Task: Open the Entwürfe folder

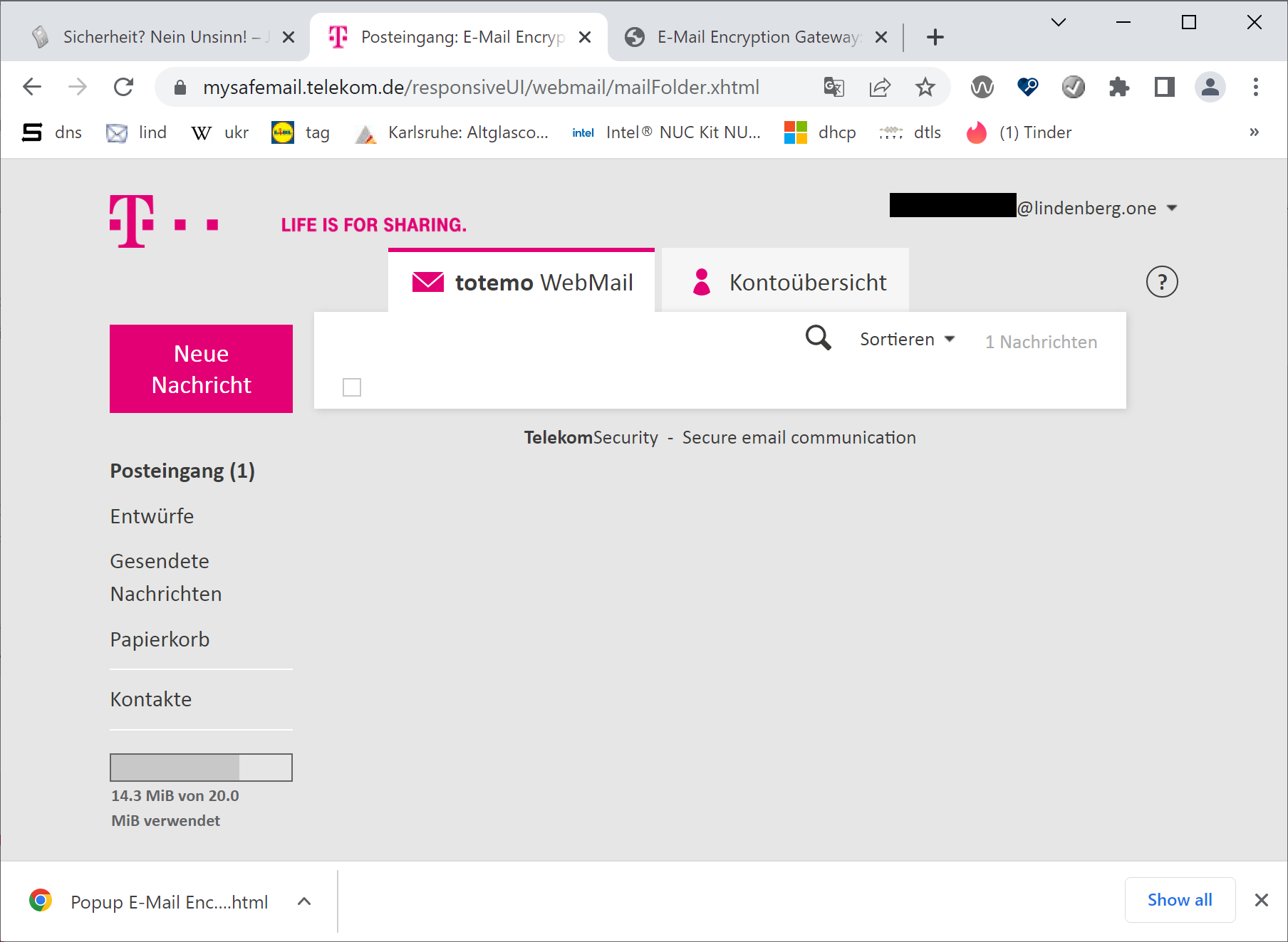Action: coord(152,516)
